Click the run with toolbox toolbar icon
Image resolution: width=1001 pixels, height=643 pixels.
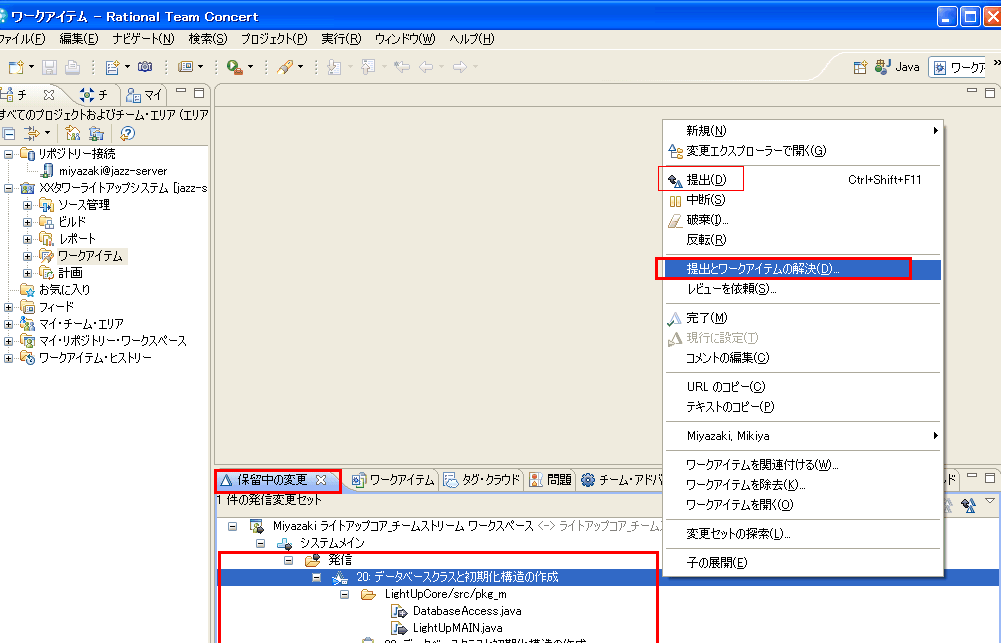click(234, 67)
